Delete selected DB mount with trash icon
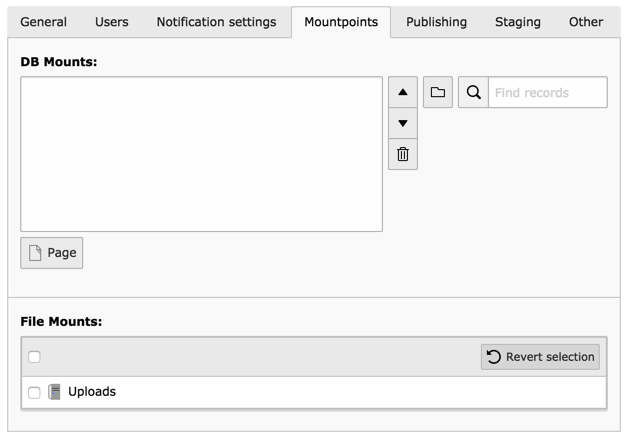The image size is (627, 437). (x=402, y=155)
